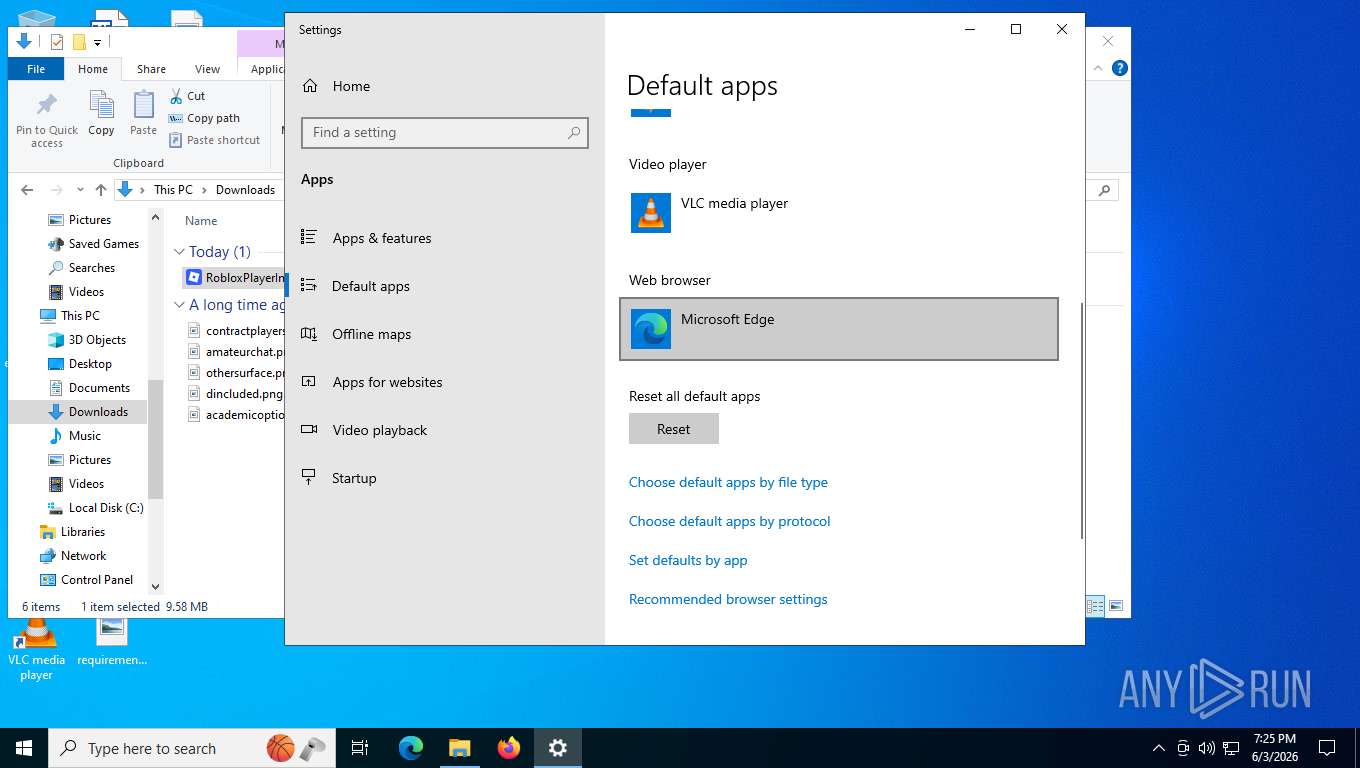
Task: Open Network in navigation pane
Action: [x=73, y=556]
